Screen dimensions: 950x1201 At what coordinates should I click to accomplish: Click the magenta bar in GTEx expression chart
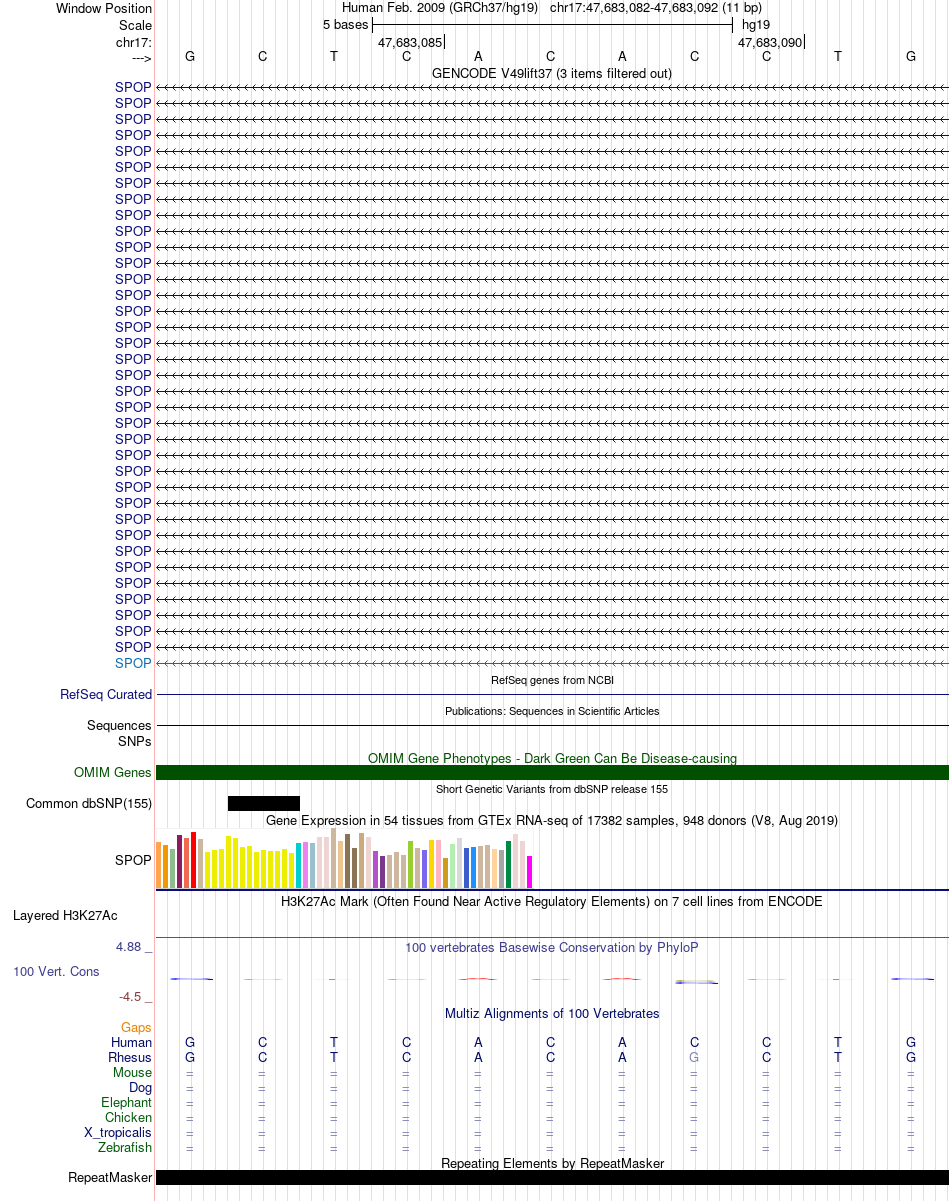530,872
